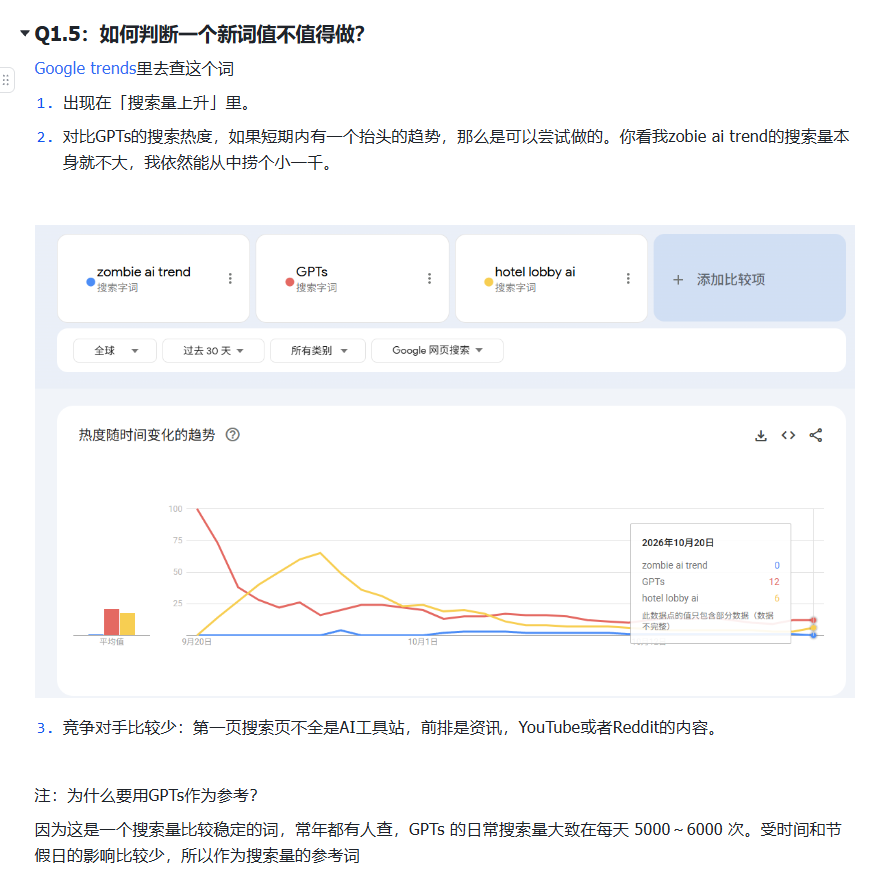Click the red dot of GPTs
Screen dimensions: 873x894
pos(290,282)
